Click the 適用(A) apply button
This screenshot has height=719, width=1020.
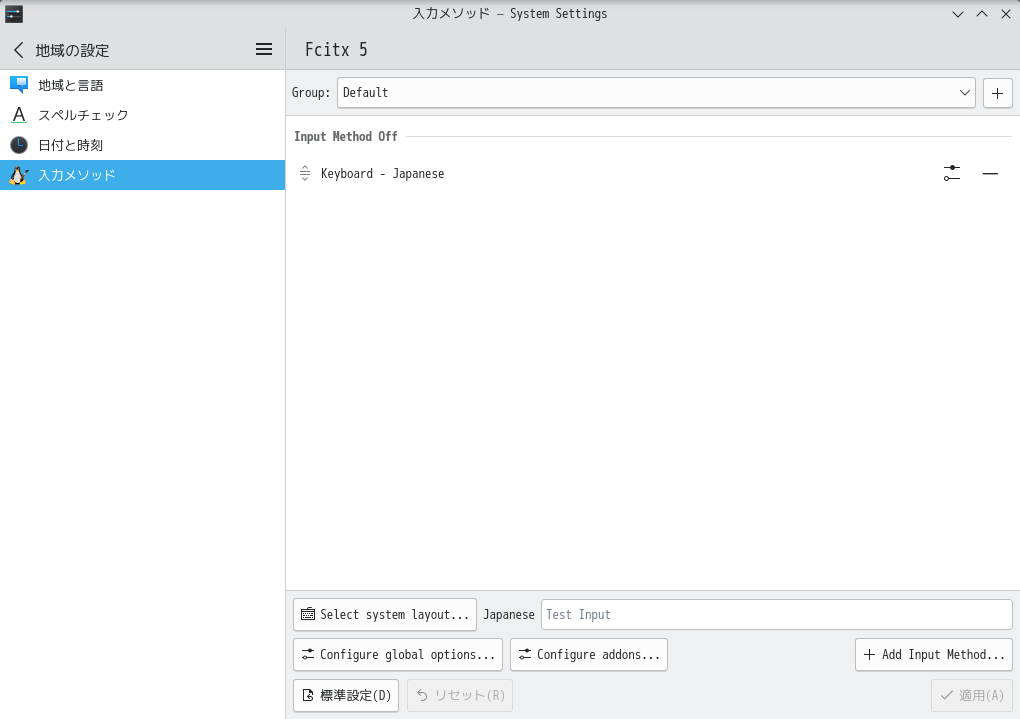(972, 696)
